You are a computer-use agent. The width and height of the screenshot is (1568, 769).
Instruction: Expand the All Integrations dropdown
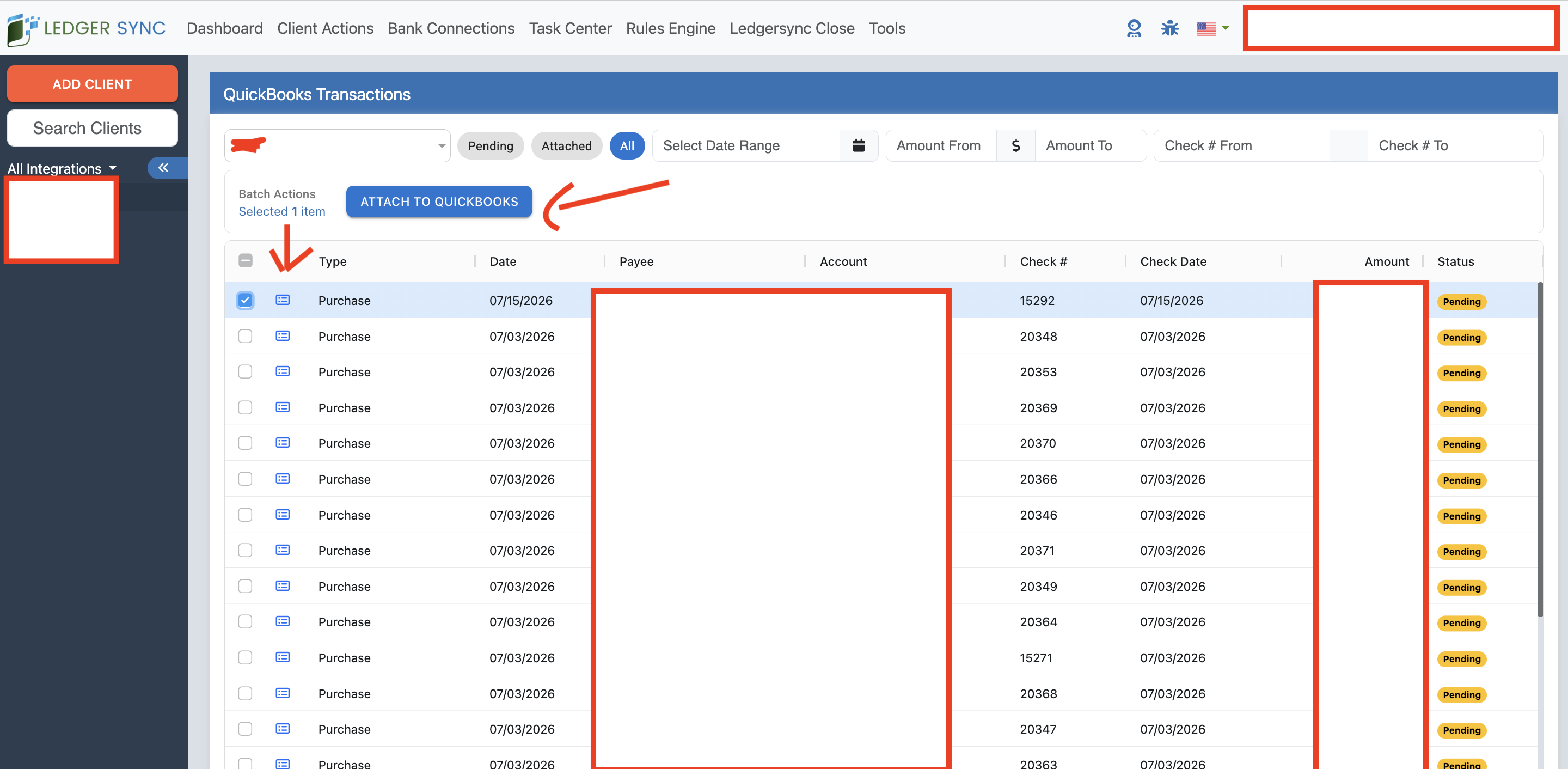(x=62, y=169)
